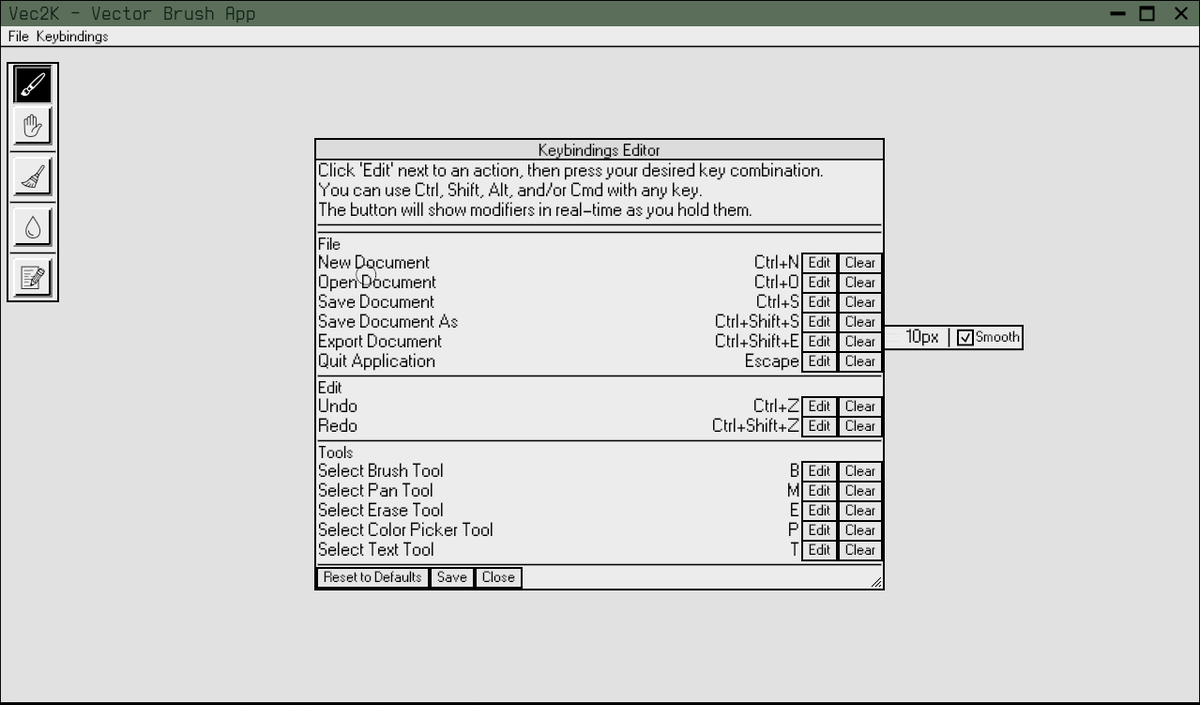Select the Pan tool

tap(33, 126)
